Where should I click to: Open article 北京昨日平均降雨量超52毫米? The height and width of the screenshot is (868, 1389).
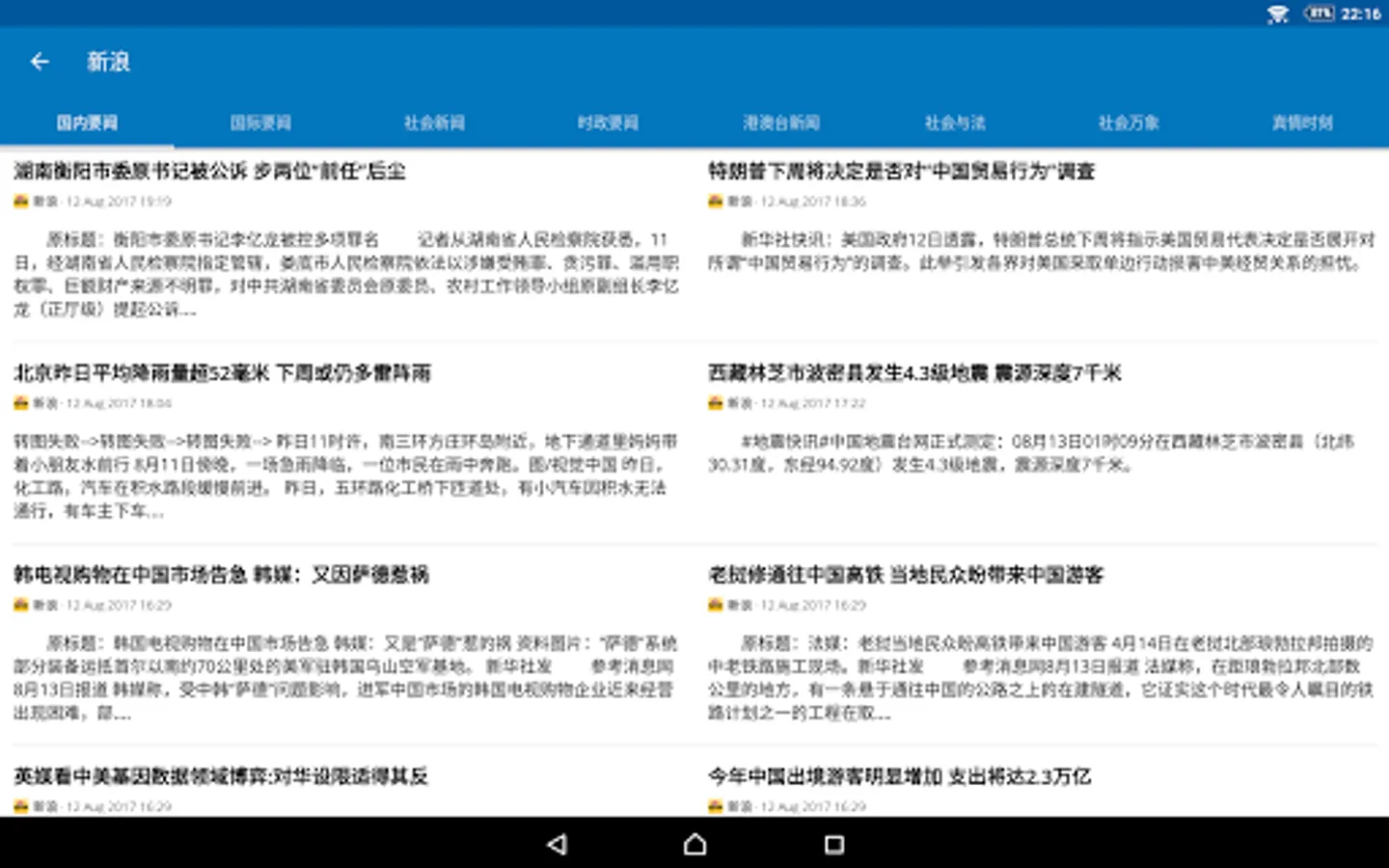click(x=222, y=373)
